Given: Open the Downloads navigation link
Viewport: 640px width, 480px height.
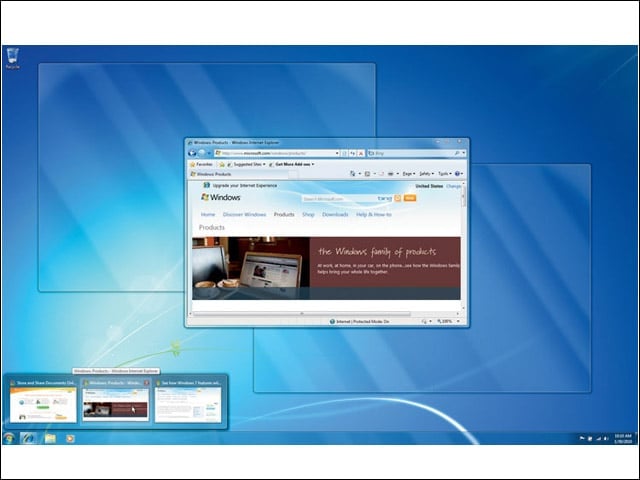Looking at the screenshot, I should pyautogui.click(x=335, y=214).
